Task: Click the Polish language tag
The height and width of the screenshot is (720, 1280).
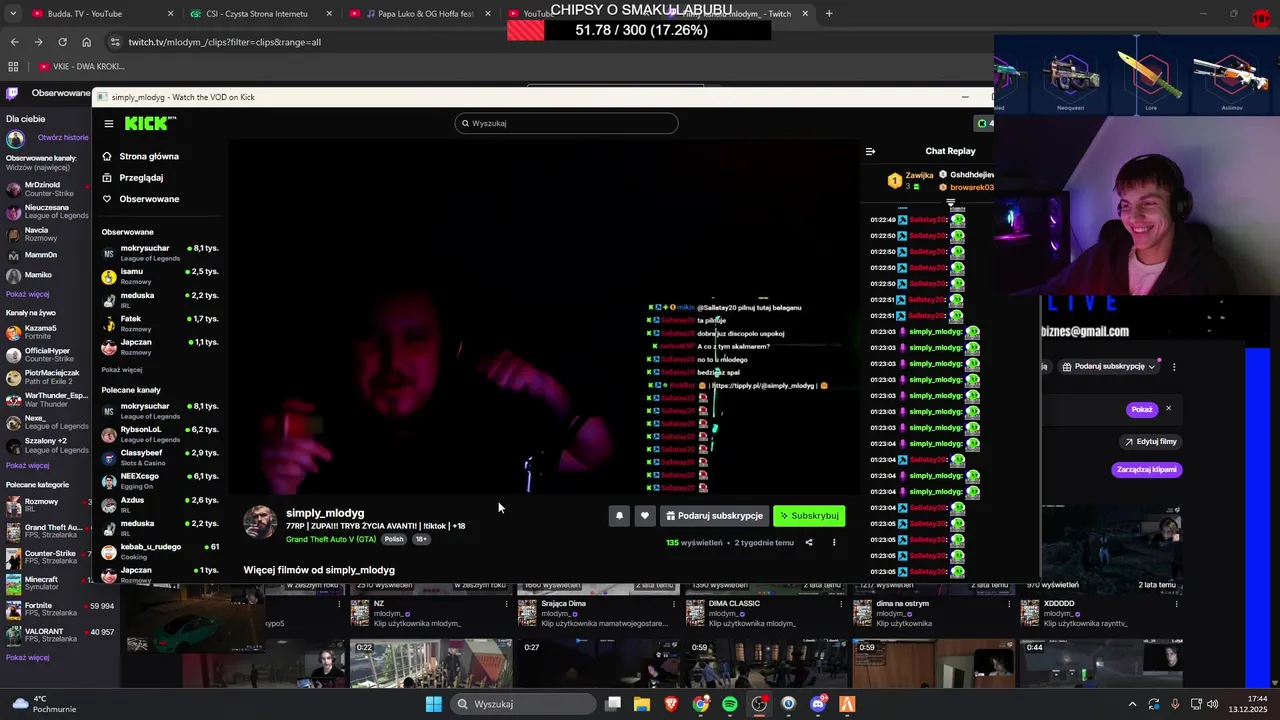Action: pos(394,540)
